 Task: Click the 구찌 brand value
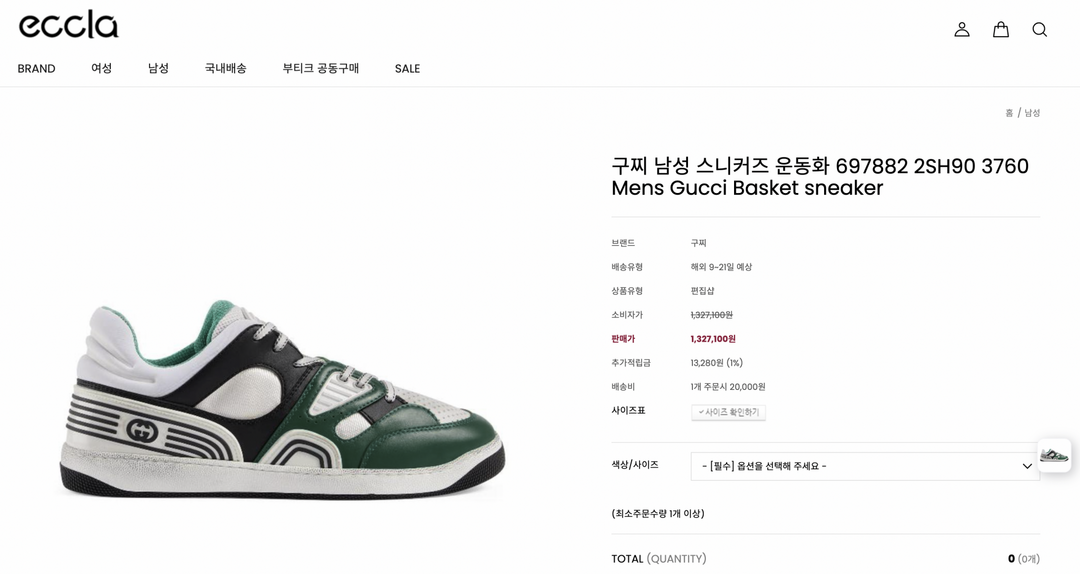[698, 243]
